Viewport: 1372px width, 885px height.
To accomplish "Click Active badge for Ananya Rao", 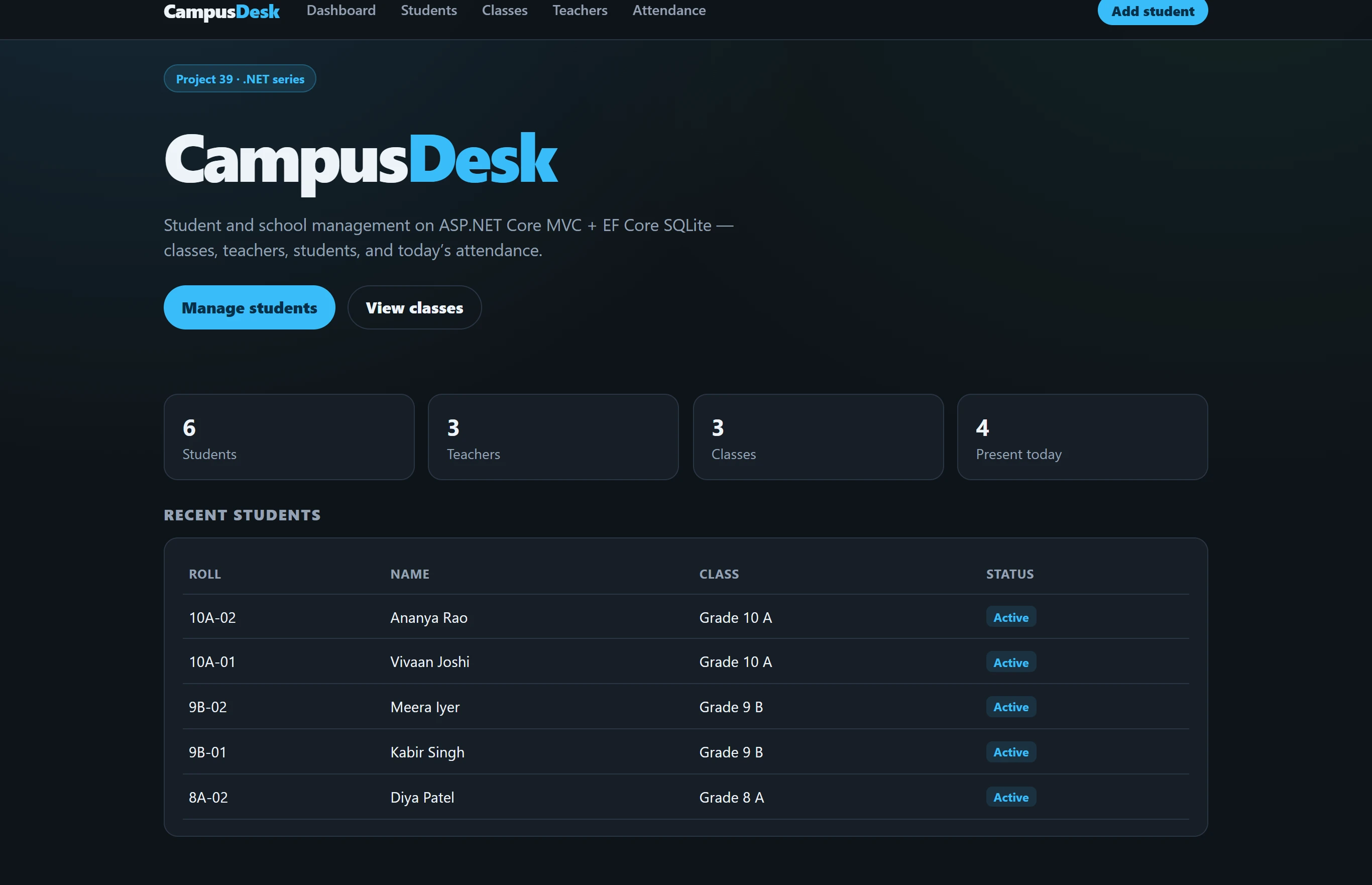I will 1010,617.
